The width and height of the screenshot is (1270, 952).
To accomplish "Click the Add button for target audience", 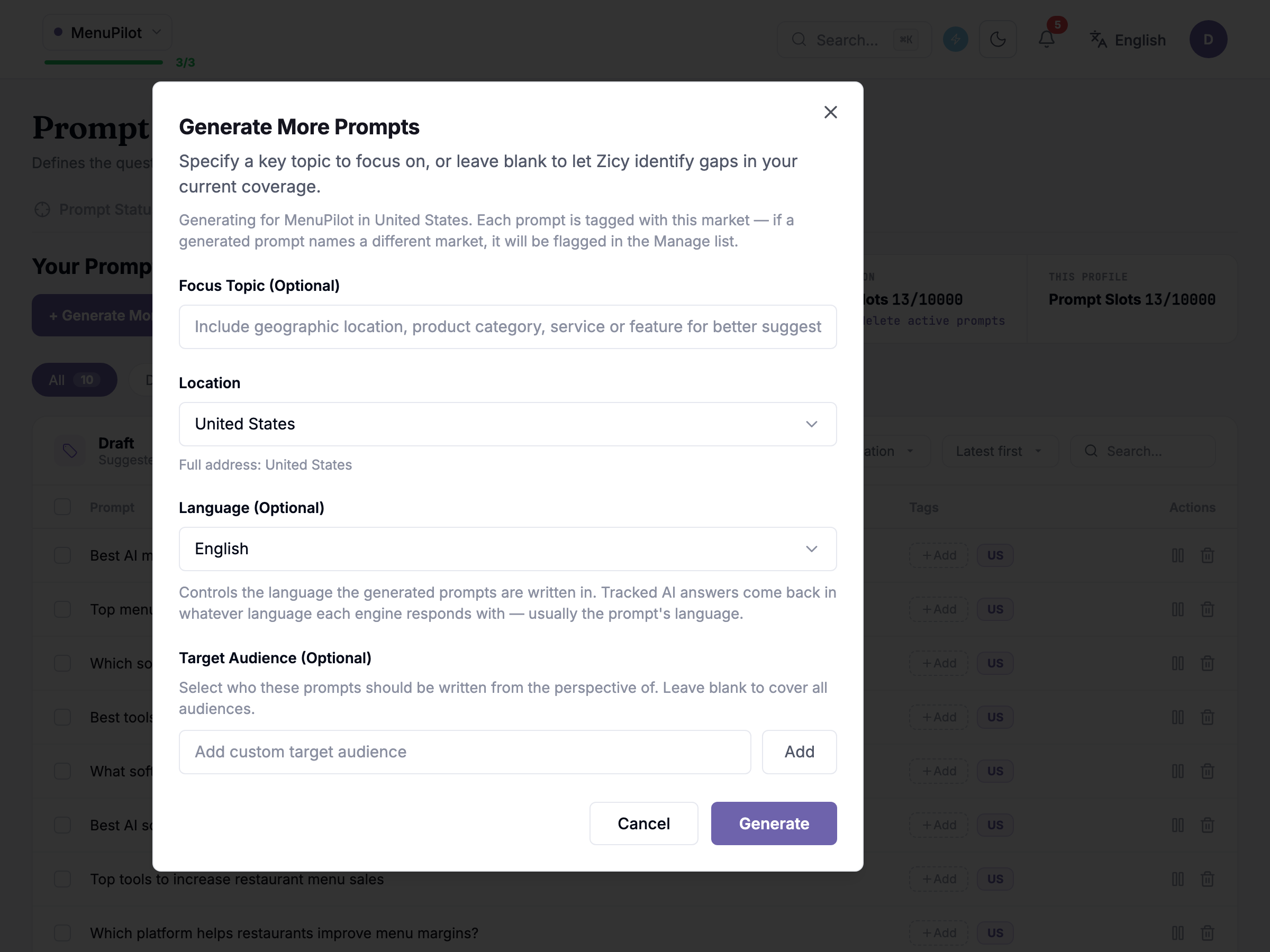I will click(799, 752).
